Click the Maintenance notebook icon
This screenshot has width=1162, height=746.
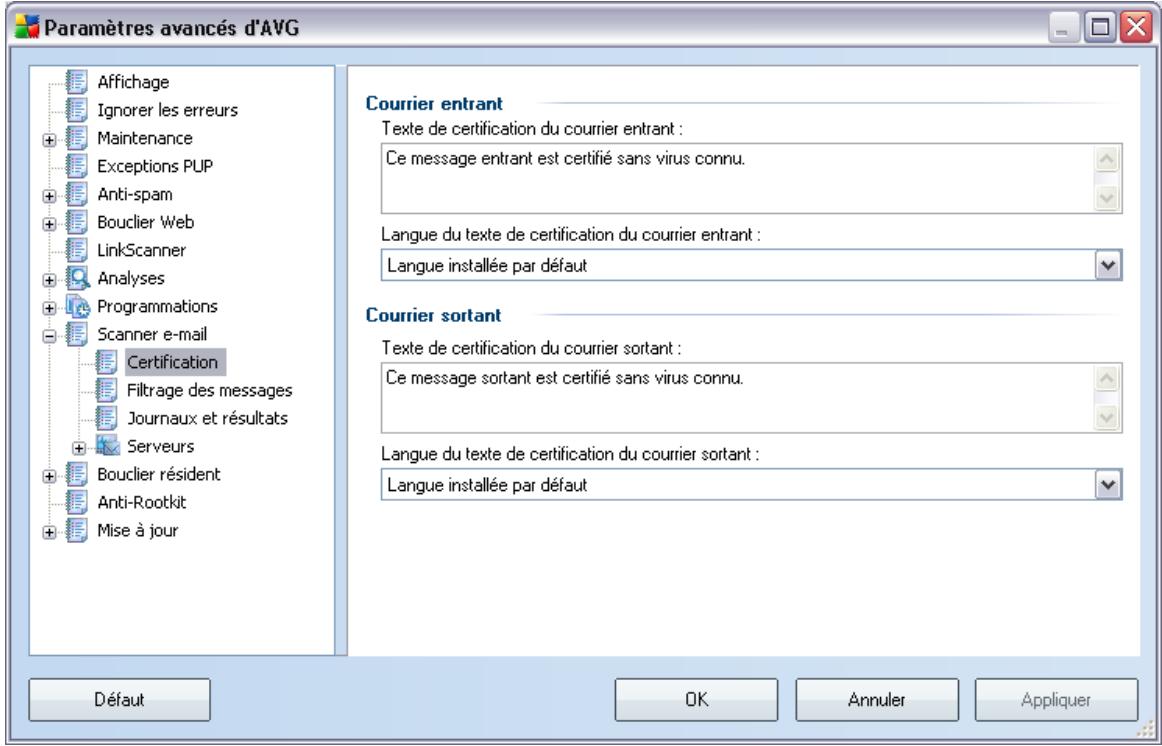(x=77, y=139)
